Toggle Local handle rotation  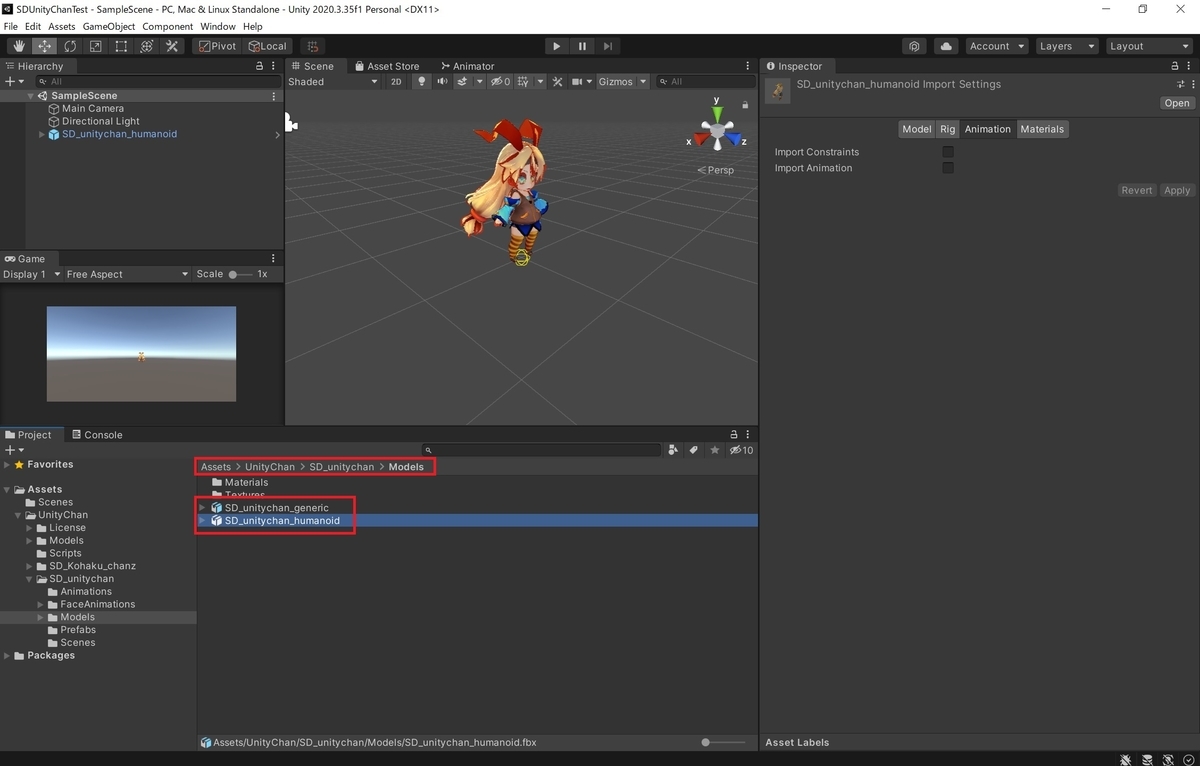[x=267, y=46]
